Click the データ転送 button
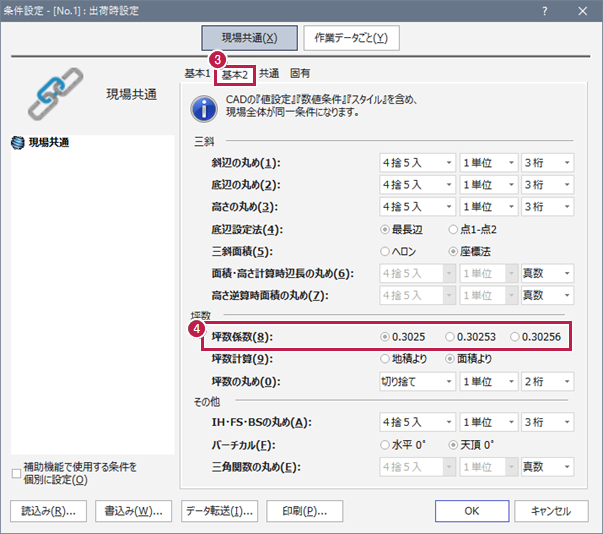 point(219,510)
